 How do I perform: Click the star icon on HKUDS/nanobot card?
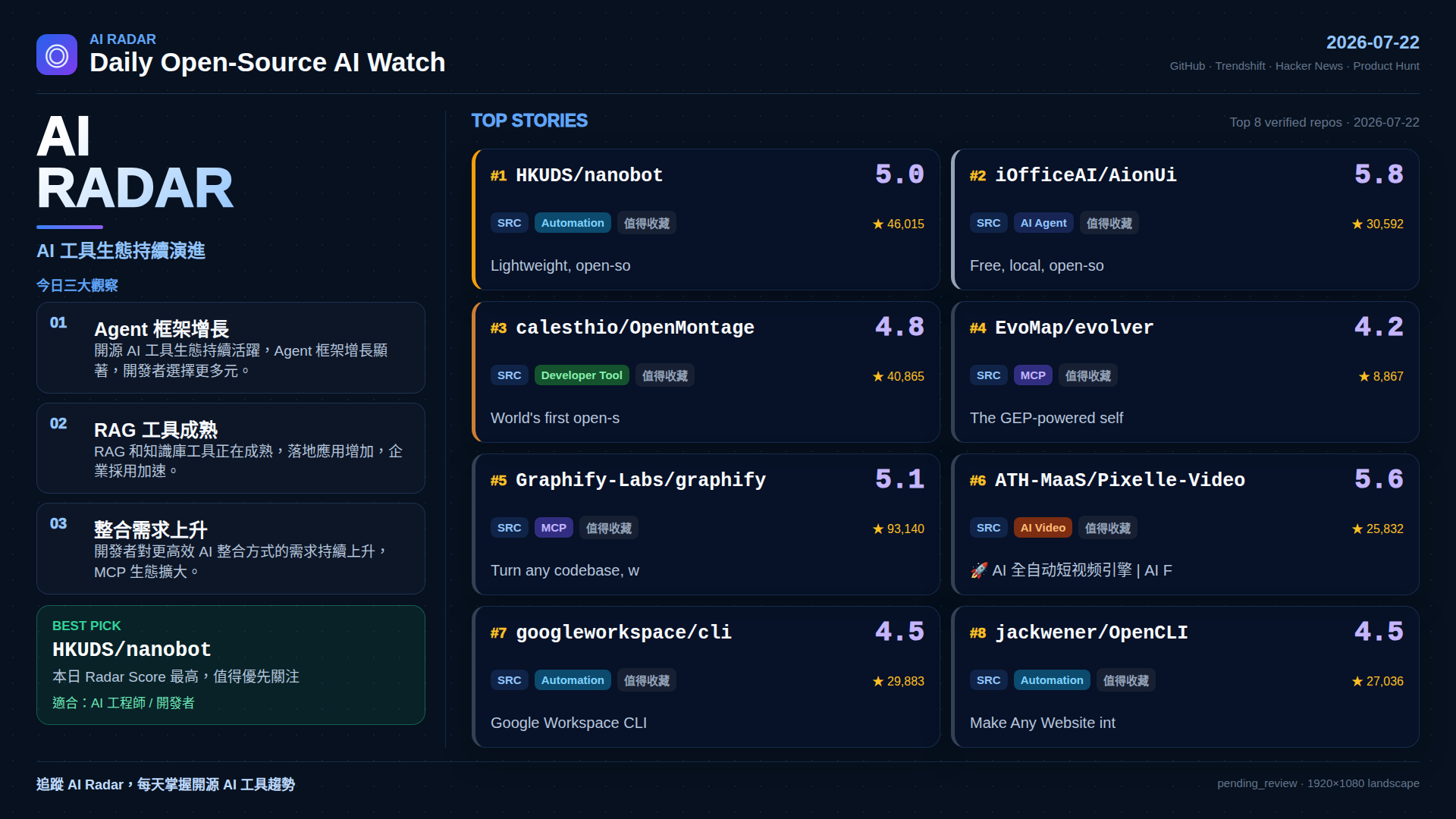point(878,224)
